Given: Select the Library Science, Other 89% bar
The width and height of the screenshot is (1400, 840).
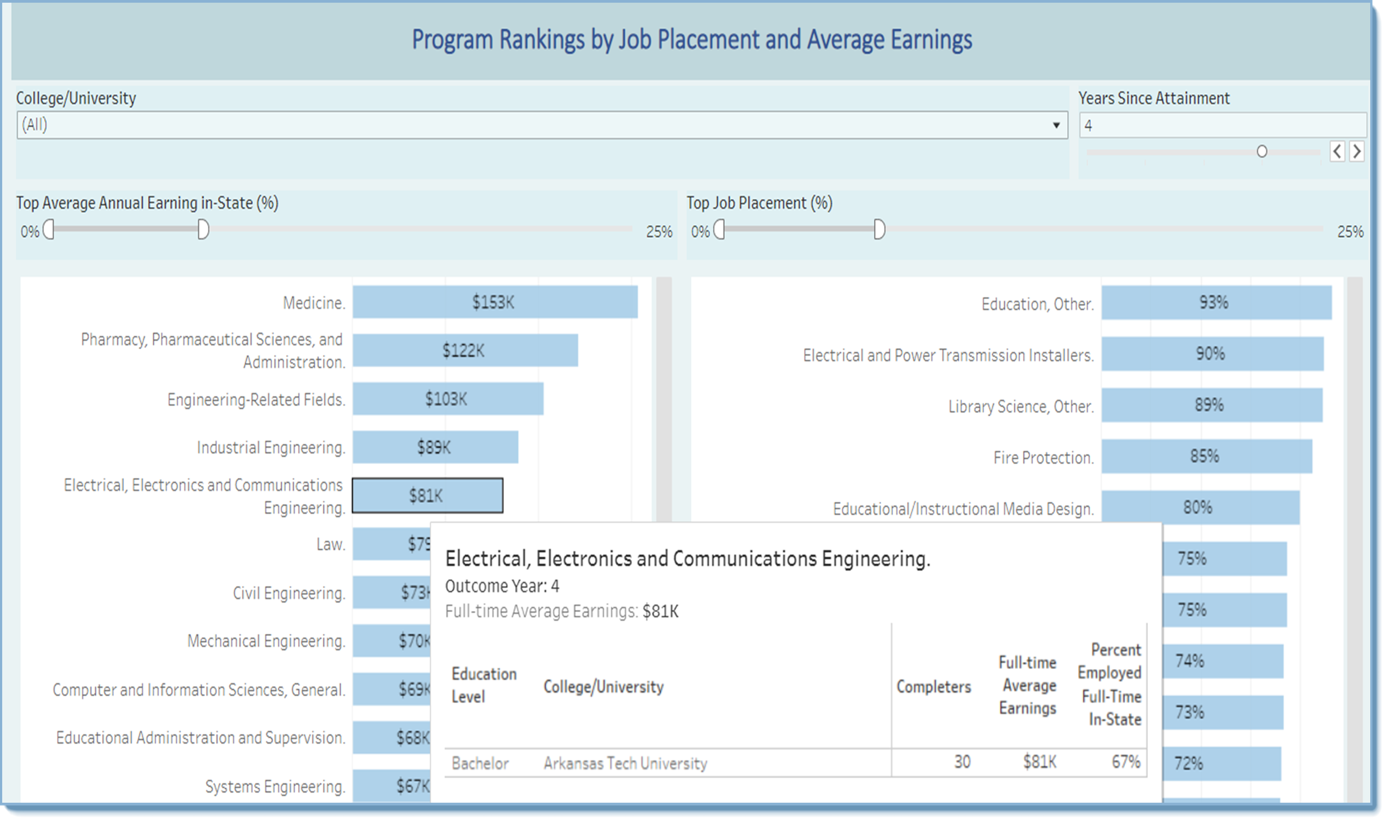Looking at the screenshot, I should click(x=1212, y=405).
